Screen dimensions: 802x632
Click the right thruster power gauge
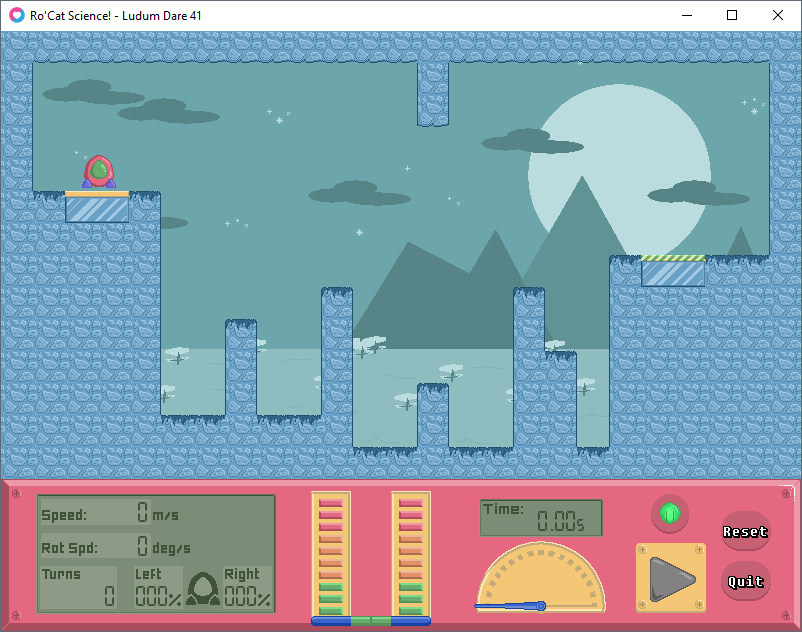point(411,554)
